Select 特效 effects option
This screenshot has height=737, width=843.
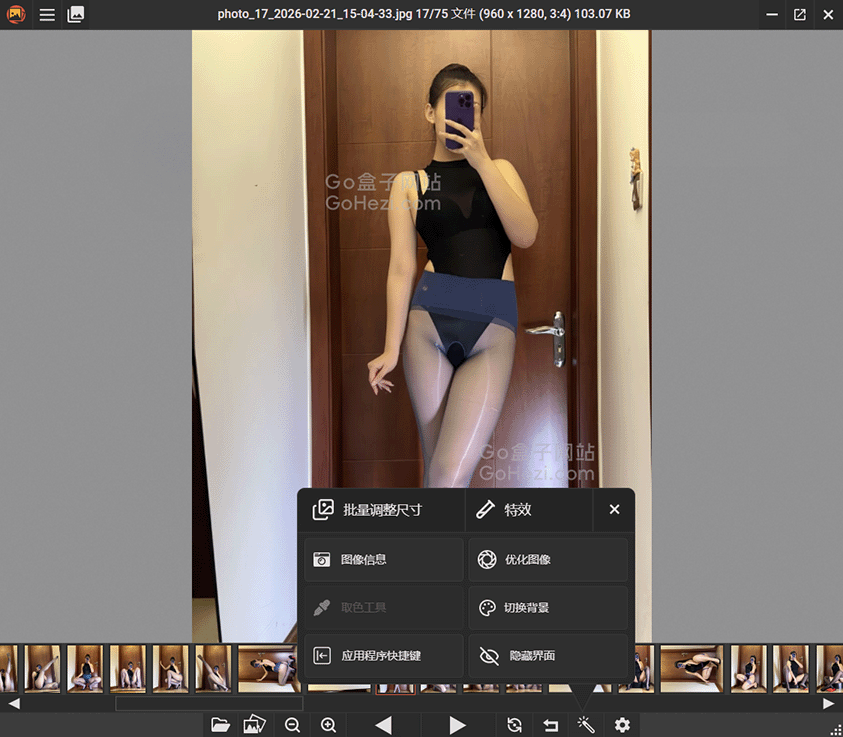(529, 510)
